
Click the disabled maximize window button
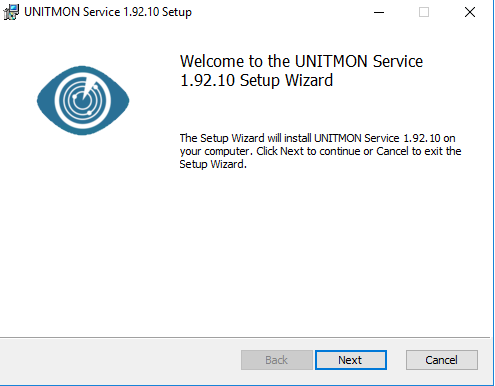424,12
